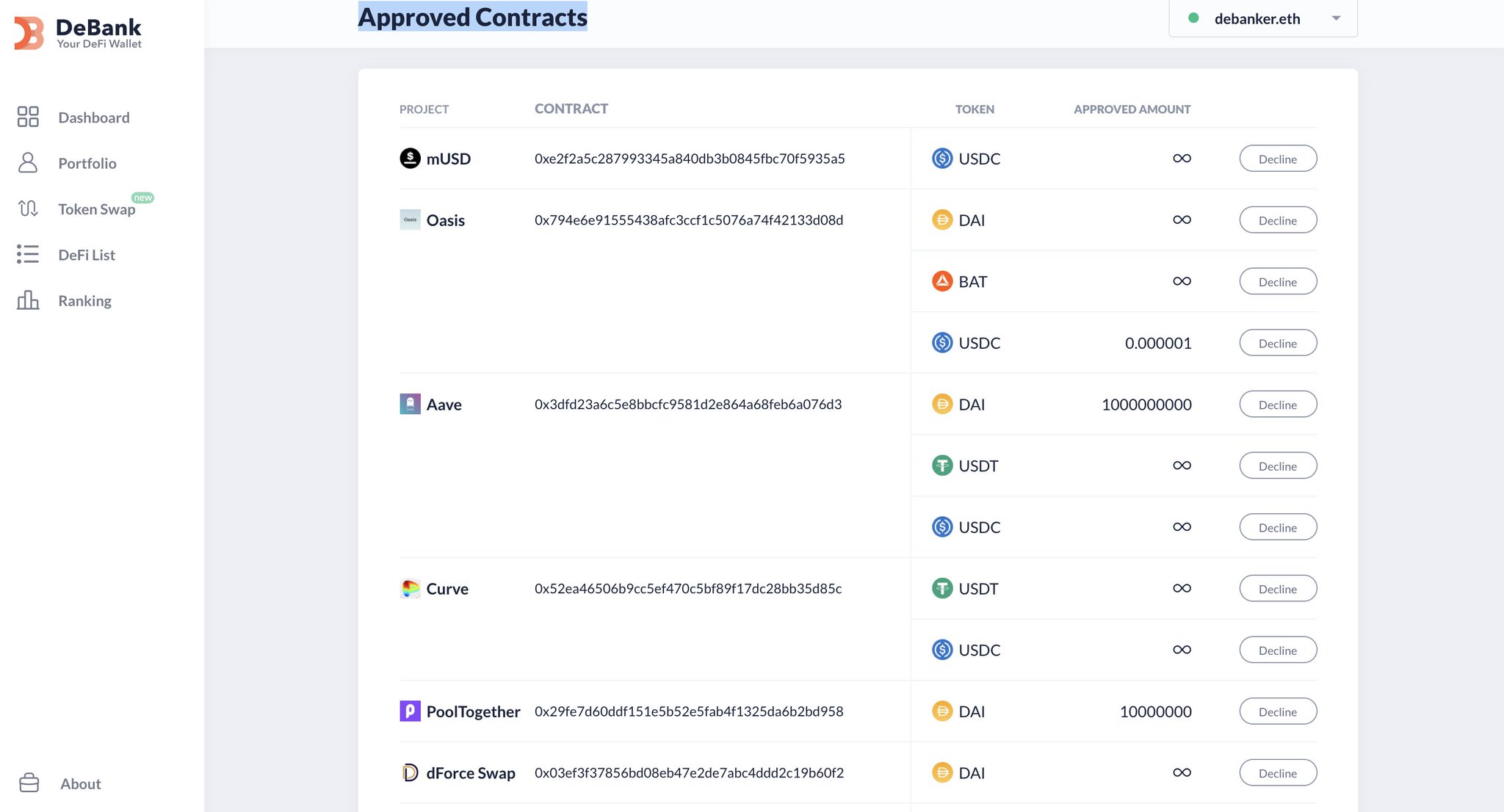
Task: Decline the DAI approval on dForce Swap
Action: coord(1278,772)
